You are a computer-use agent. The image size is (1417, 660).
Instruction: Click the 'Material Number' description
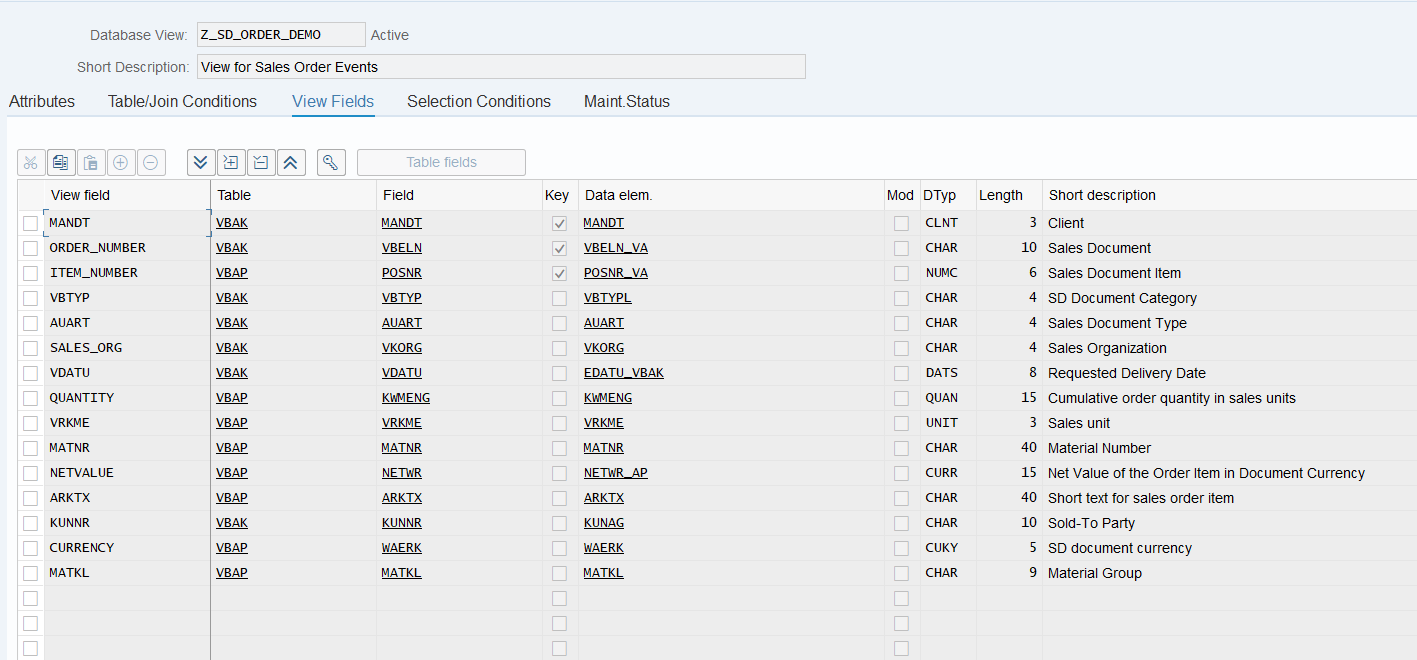1099,448
